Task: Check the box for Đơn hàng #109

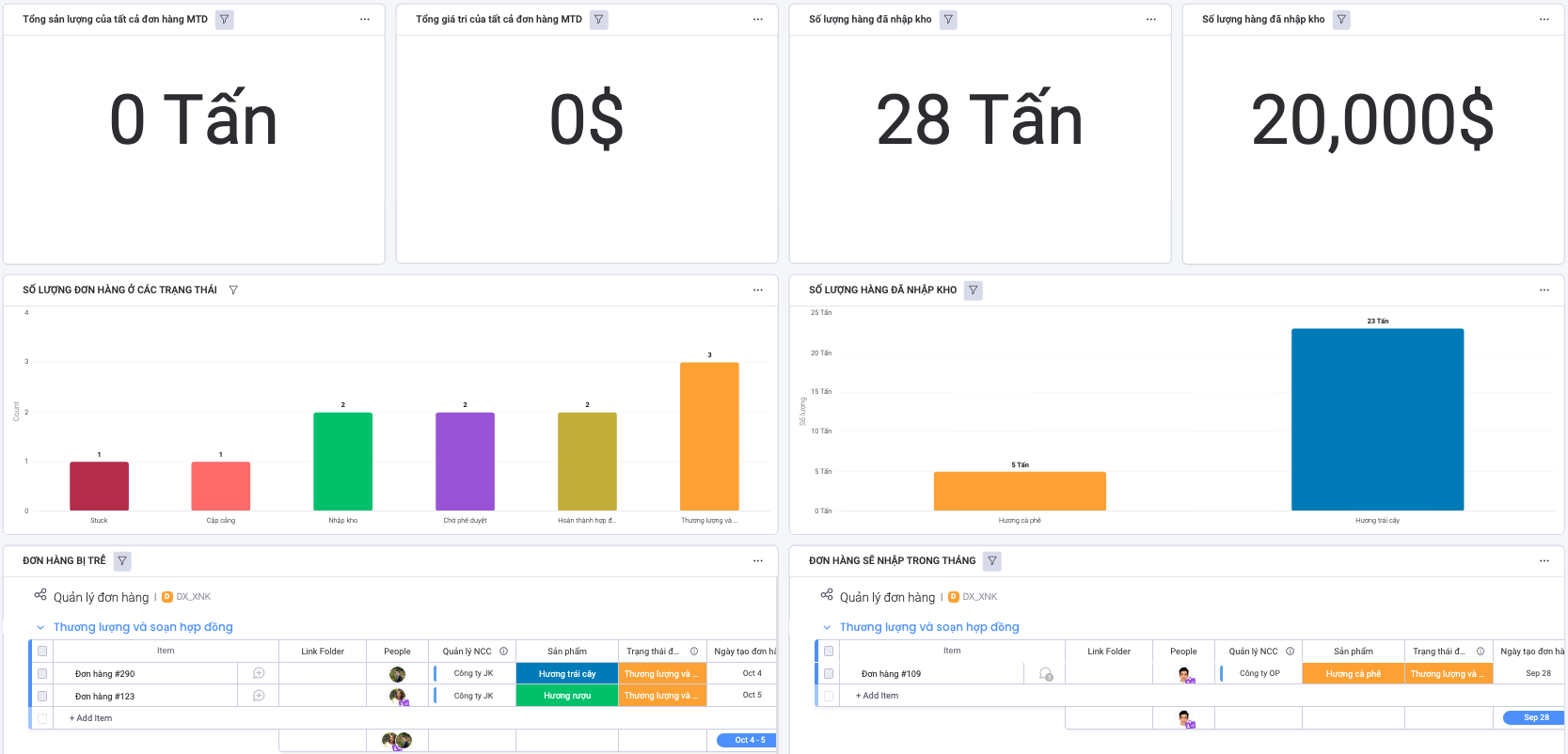Action: pos(829,674)
